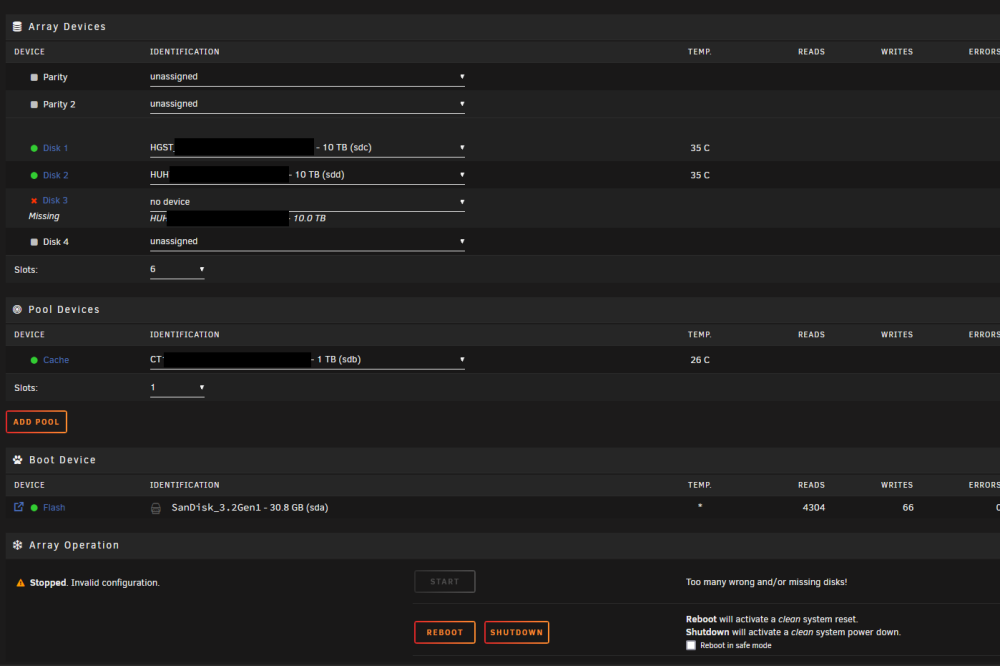The width and height of the screenshot is (1000, 666).
Task: Enable Reboot in safe mode checkbox
Action: coord(691,646)
